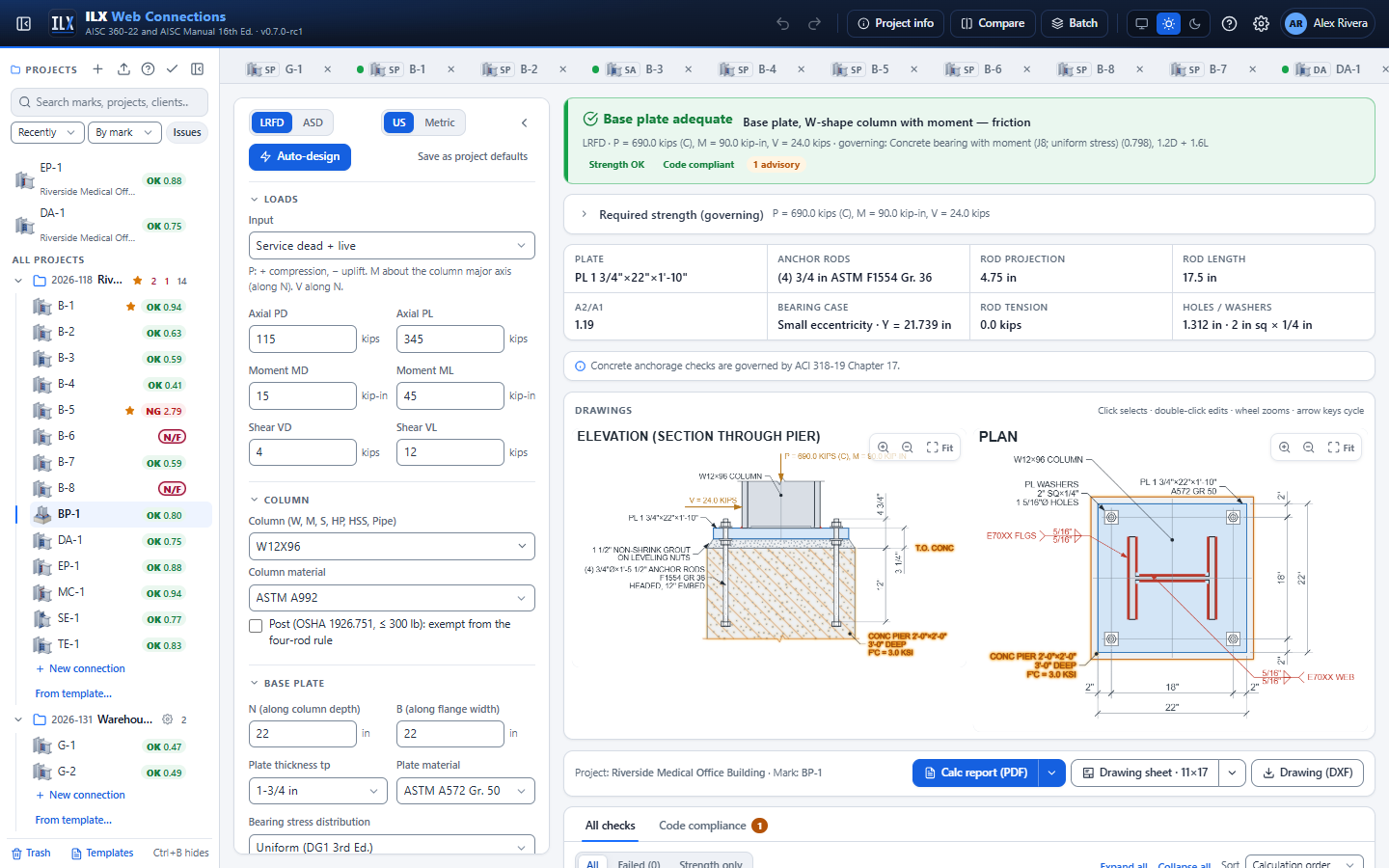This screenshot has width=1389, height=868.
Task: Click the Batch button
Action: coord(1075,23)
